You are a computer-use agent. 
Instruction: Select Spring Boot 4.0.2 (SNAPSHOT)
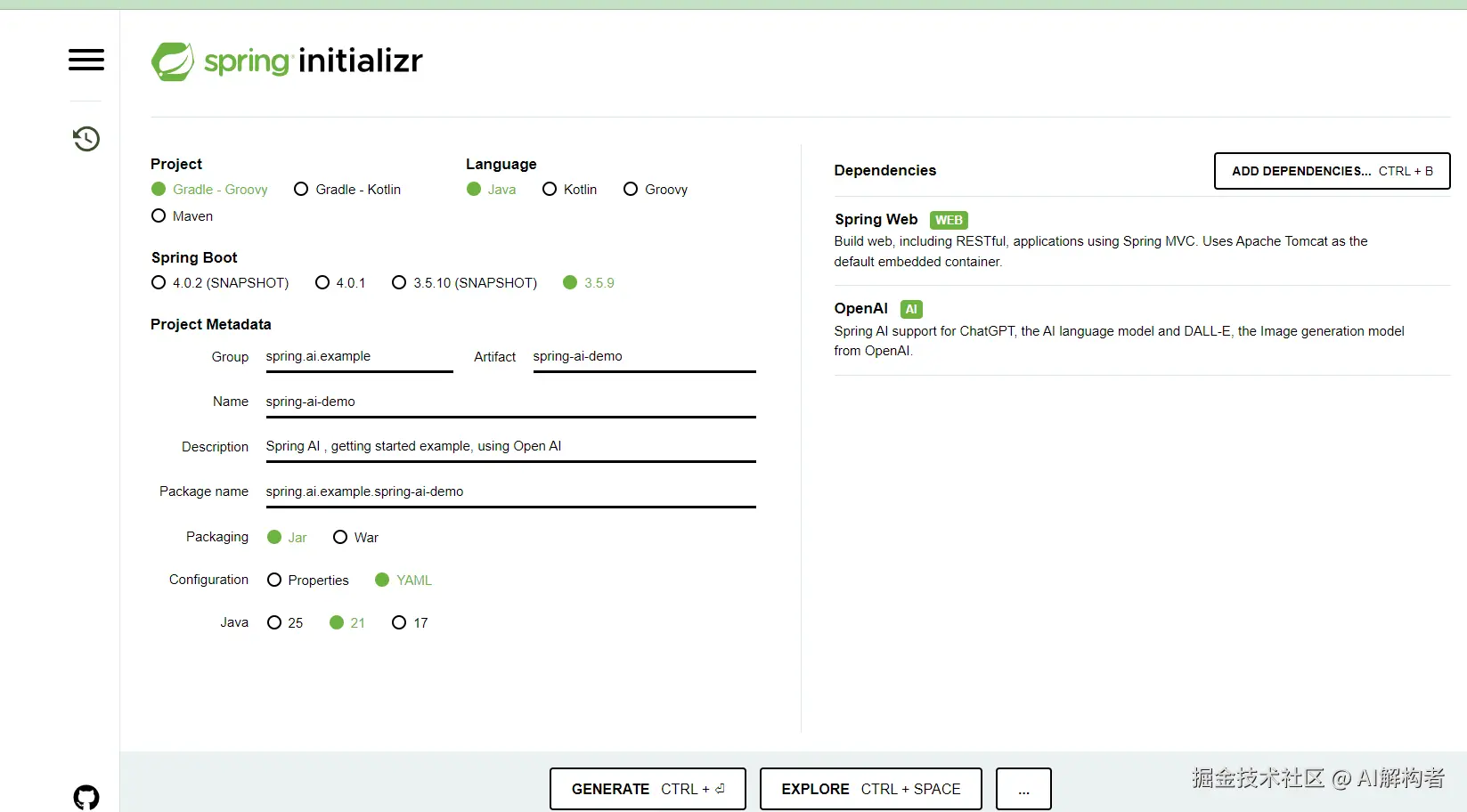pos(220,283)
